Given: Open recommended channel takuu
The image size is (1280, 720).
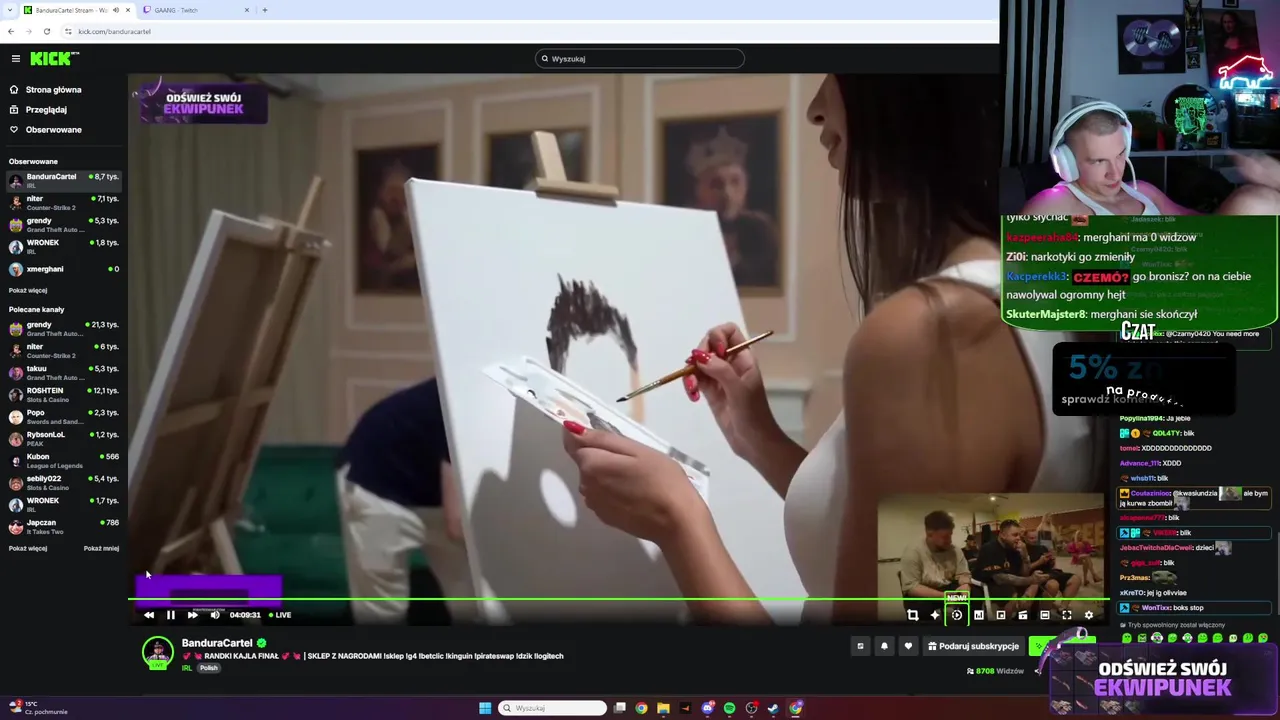Looking at the screenshot, I should click(64, 373).
